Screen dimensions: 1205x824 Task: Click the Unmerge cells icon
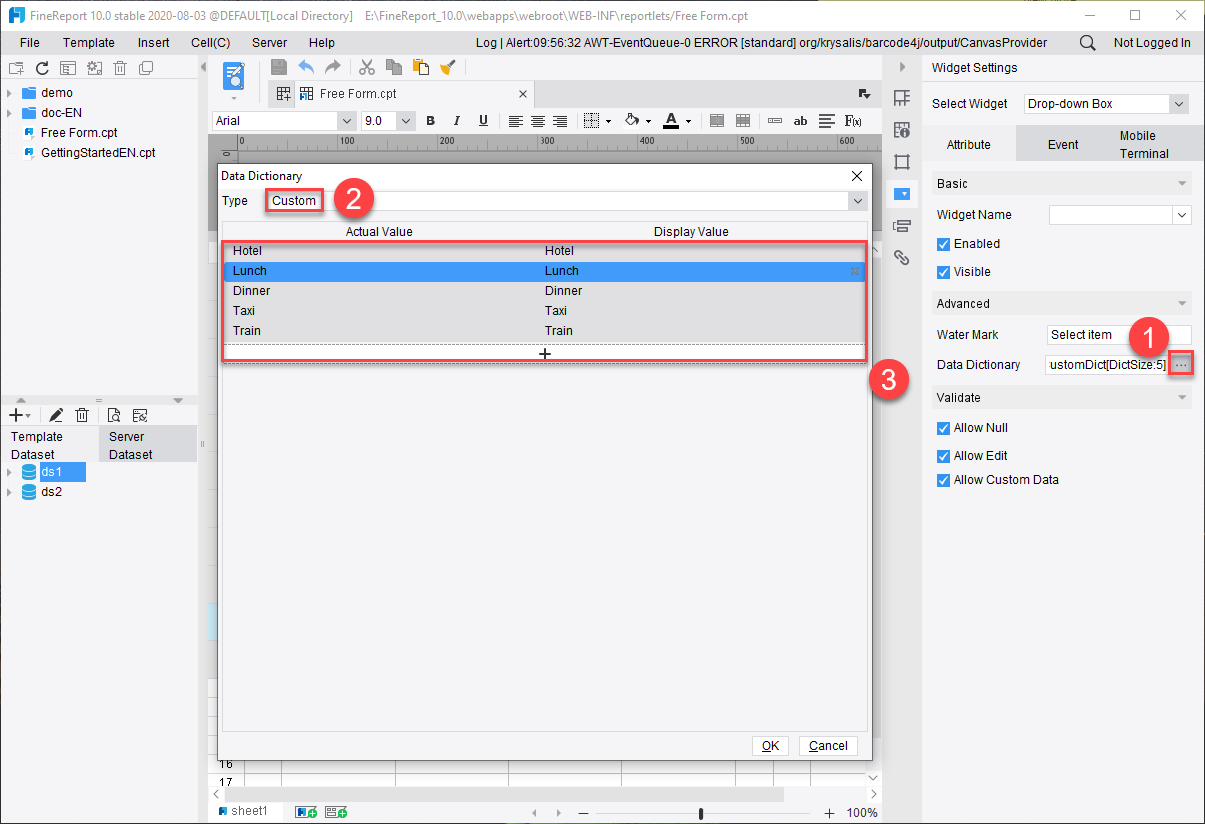(x=743, y=121)
